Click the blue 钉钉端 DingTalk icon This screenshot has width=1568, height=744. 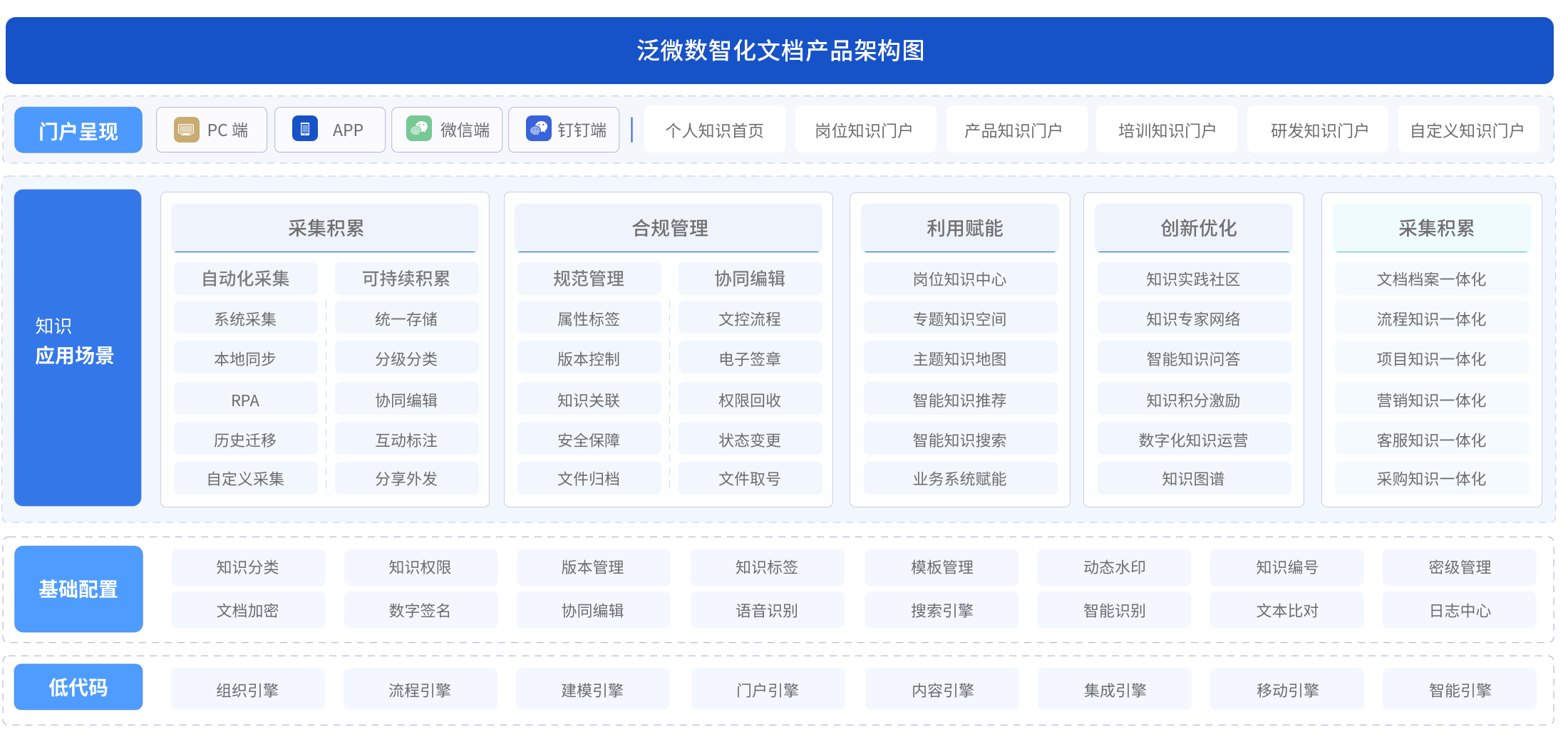click(x=538, y=130)
